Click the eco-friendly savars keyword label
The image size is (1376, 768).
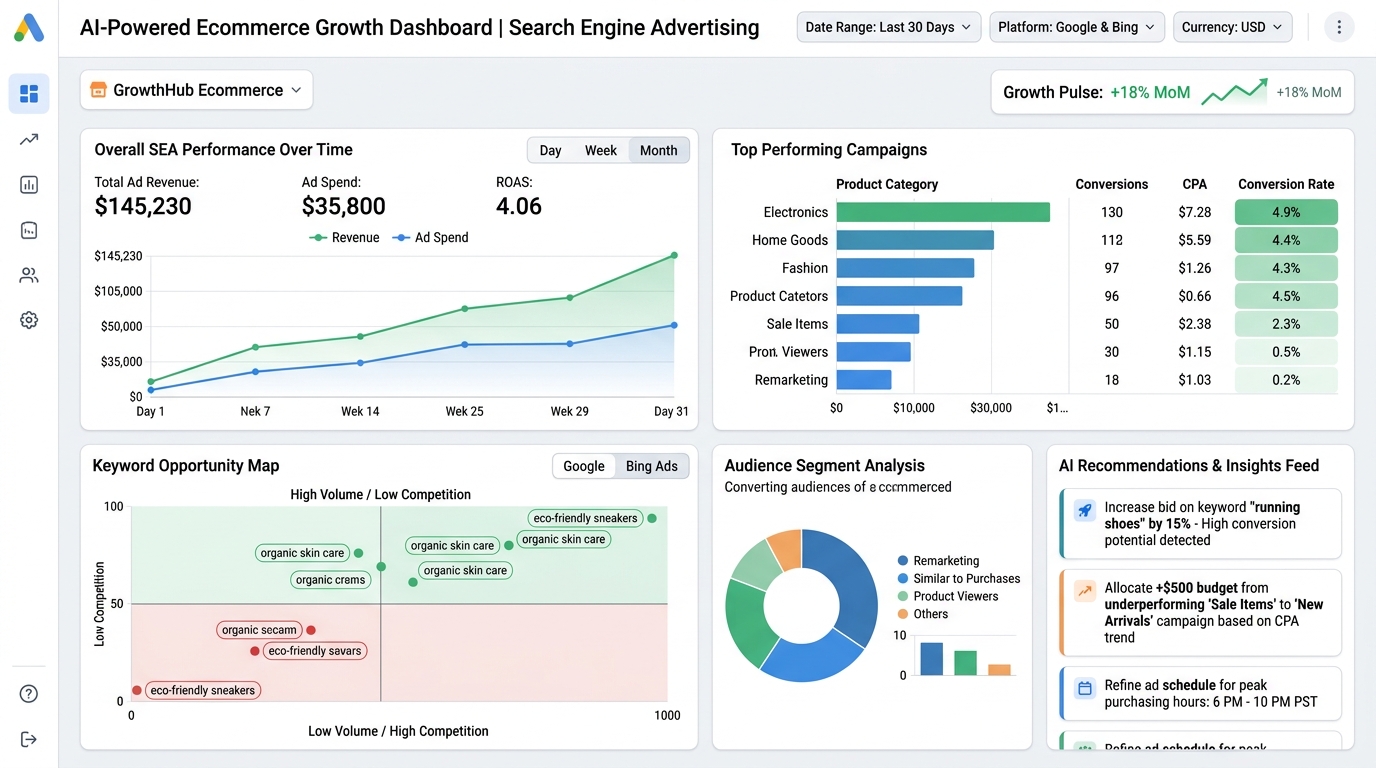click(315, 651)
